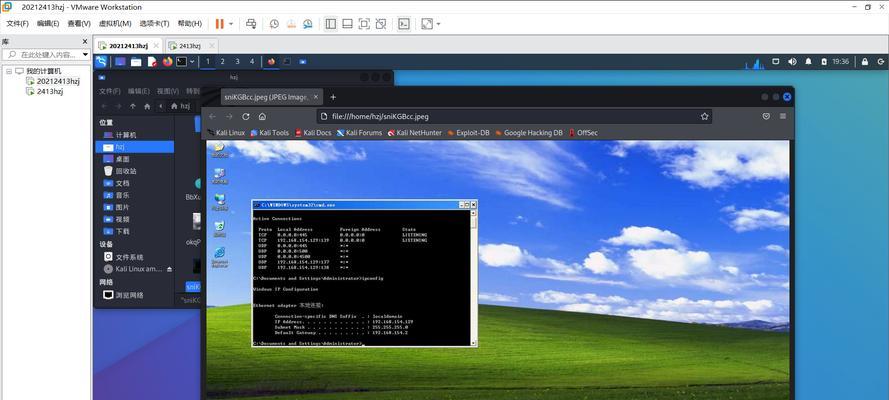Switch to Kali workspace 2

(x=223, y=61)
